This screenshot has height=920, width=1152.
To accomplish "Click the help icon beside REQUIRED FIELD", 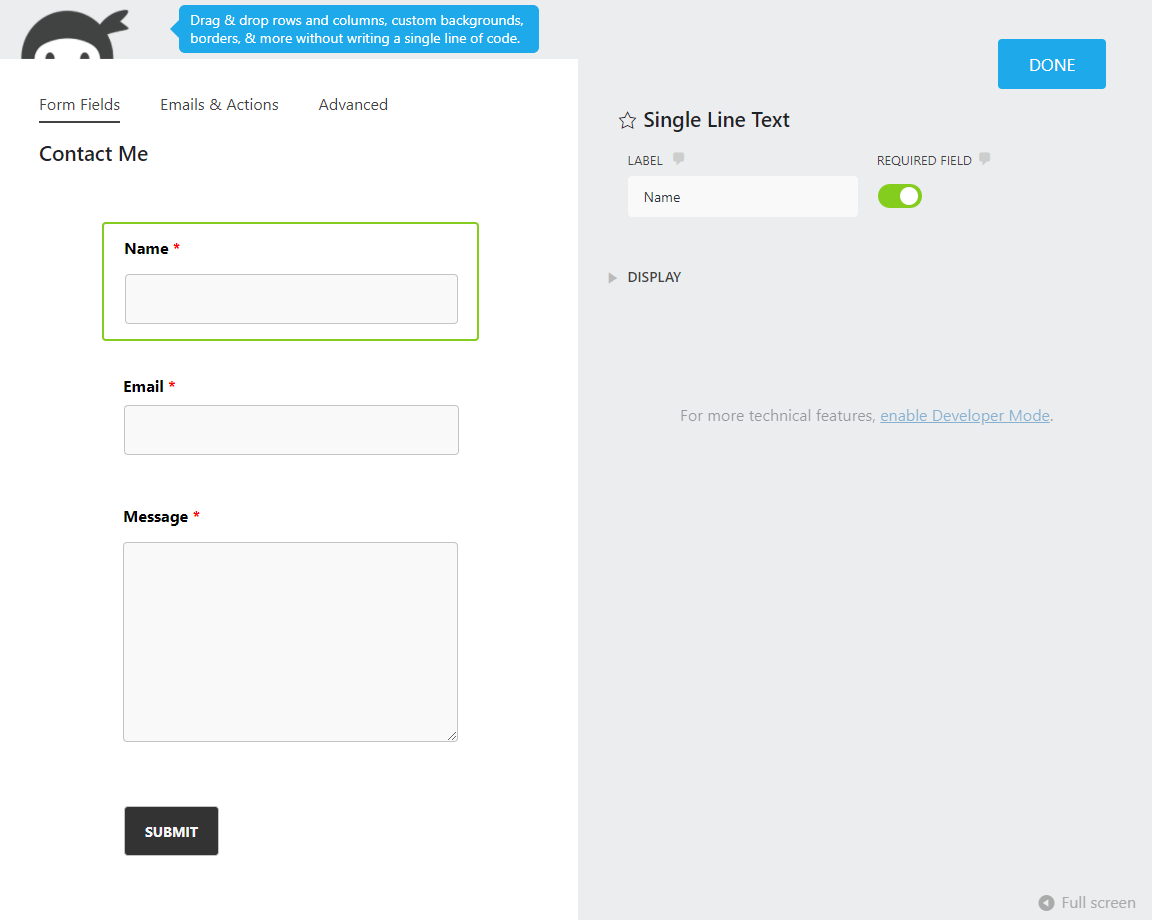I will click(984, 159).
